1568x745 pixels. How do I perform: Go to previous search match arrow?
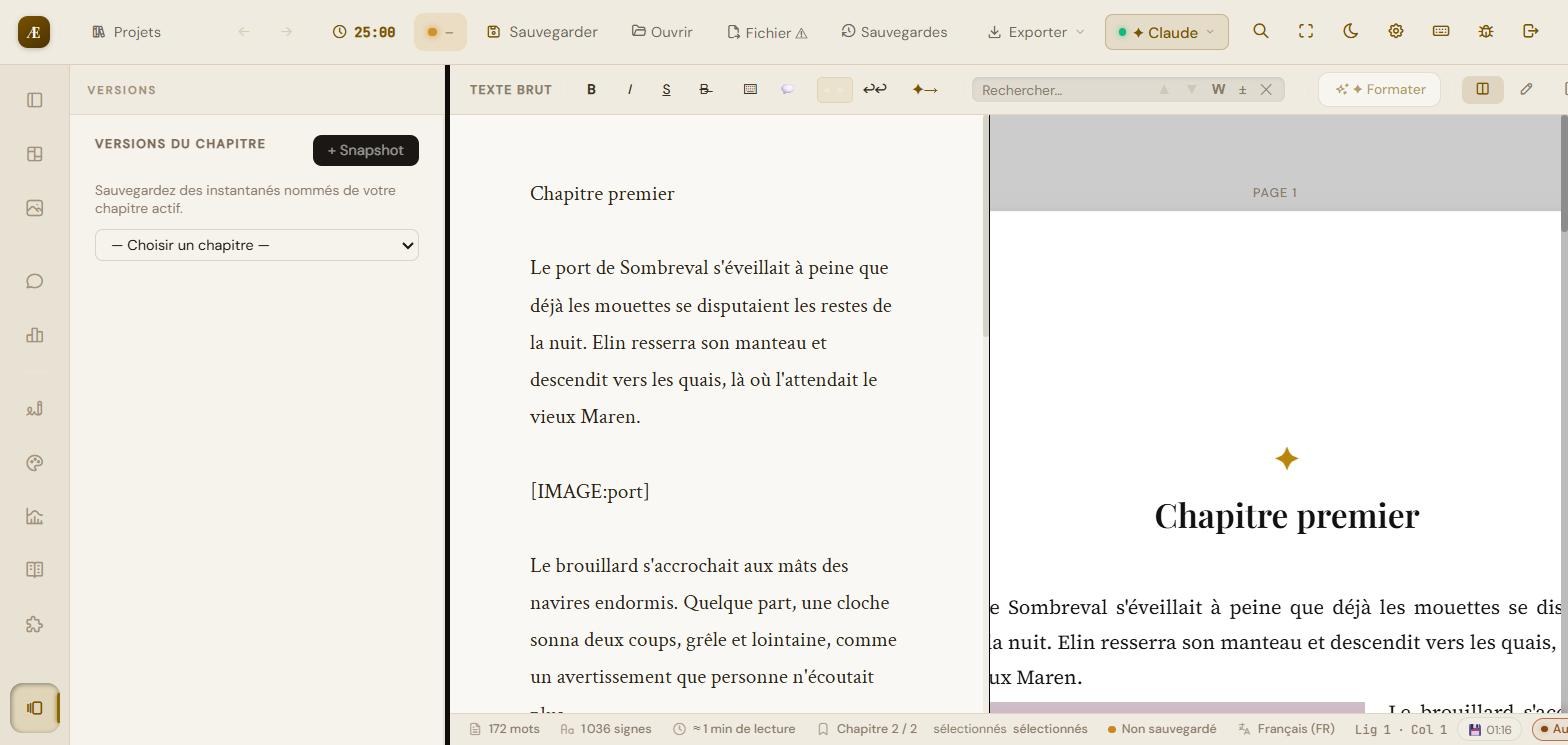tap(1164, 90)
